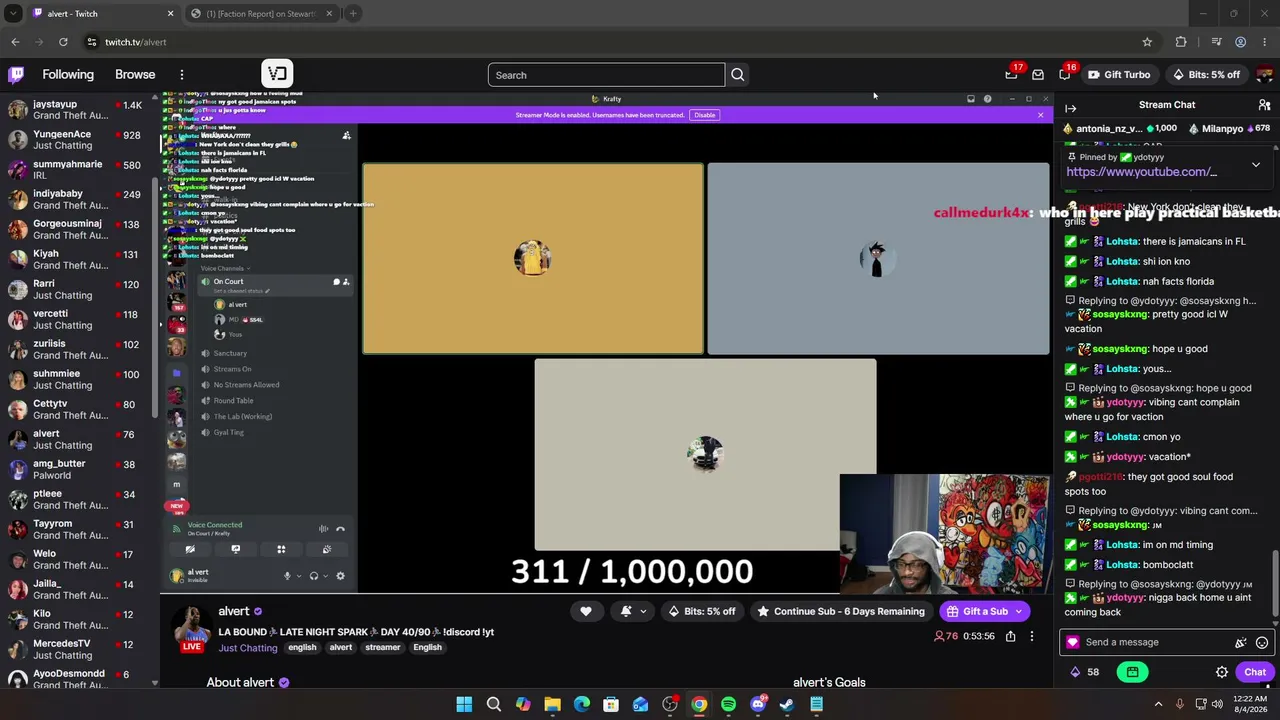Focus the Twitch Search field
This screenshot has width=1280, height=720.
coord(606,75)
